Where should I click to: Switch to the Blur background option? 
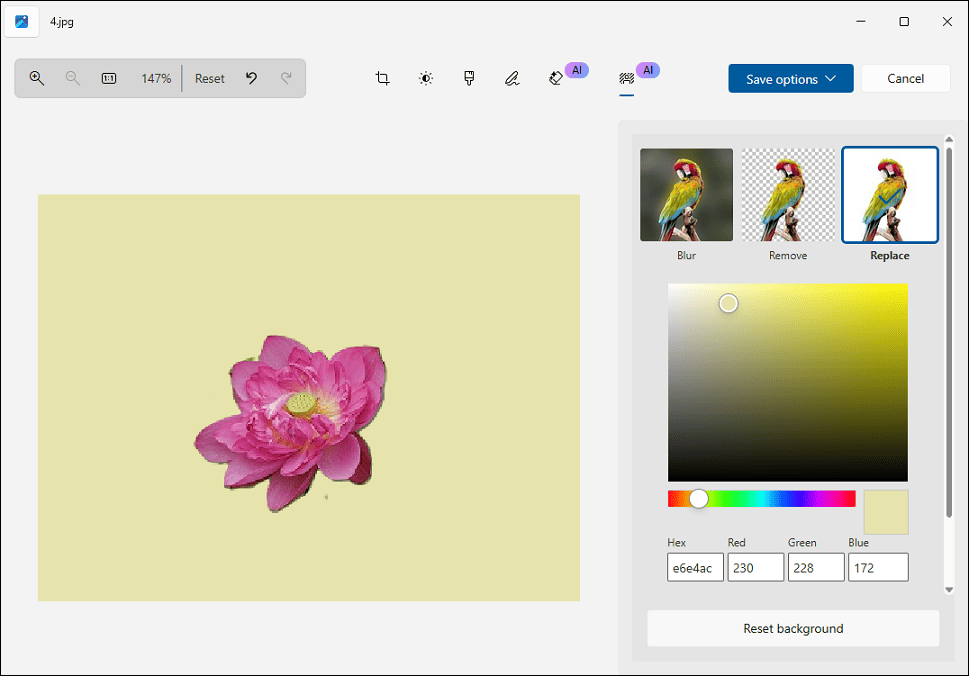pos(686,195)
